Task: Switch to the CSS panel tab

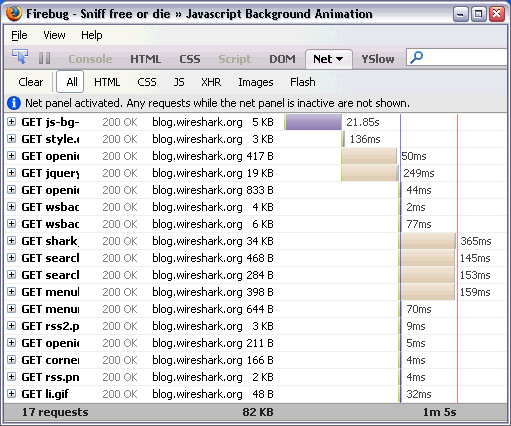Action: [190, 59]
